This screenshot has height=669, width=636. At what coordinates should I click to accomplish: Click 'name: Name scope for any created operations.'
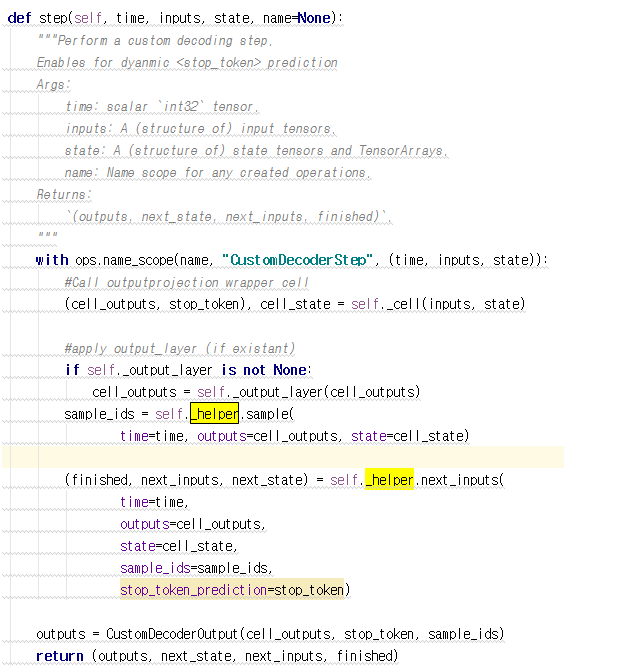click(218, 173)
